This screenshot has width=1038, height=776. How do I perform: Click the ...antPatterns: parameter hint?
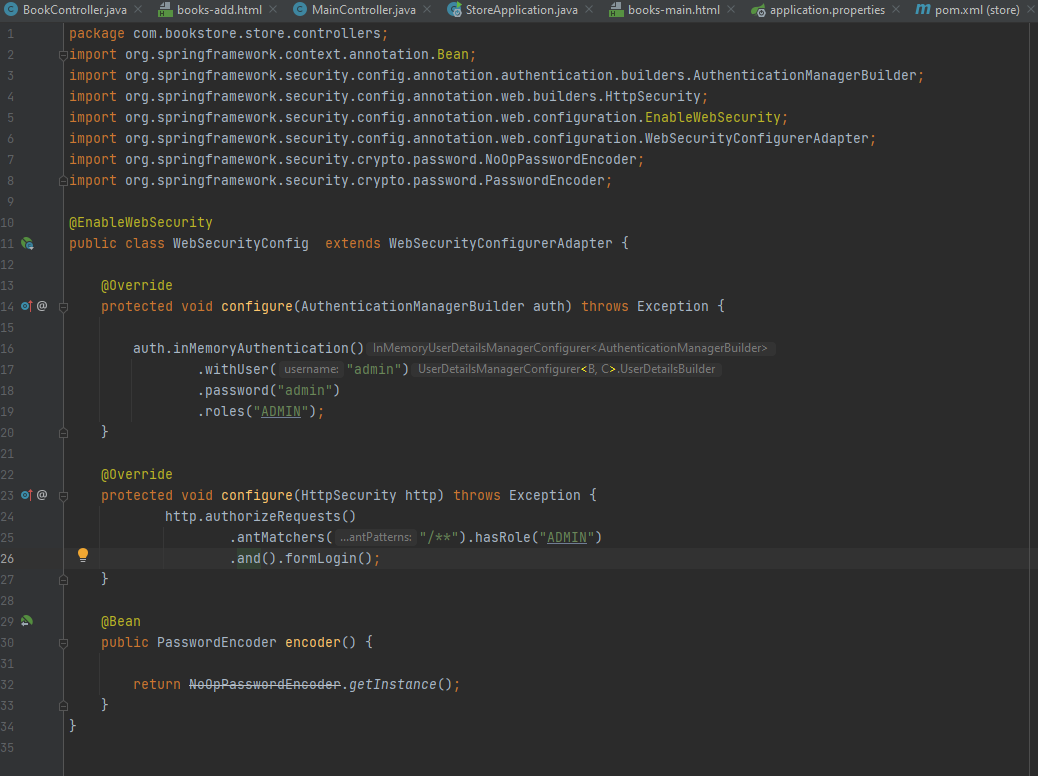[x=375, y=538]
